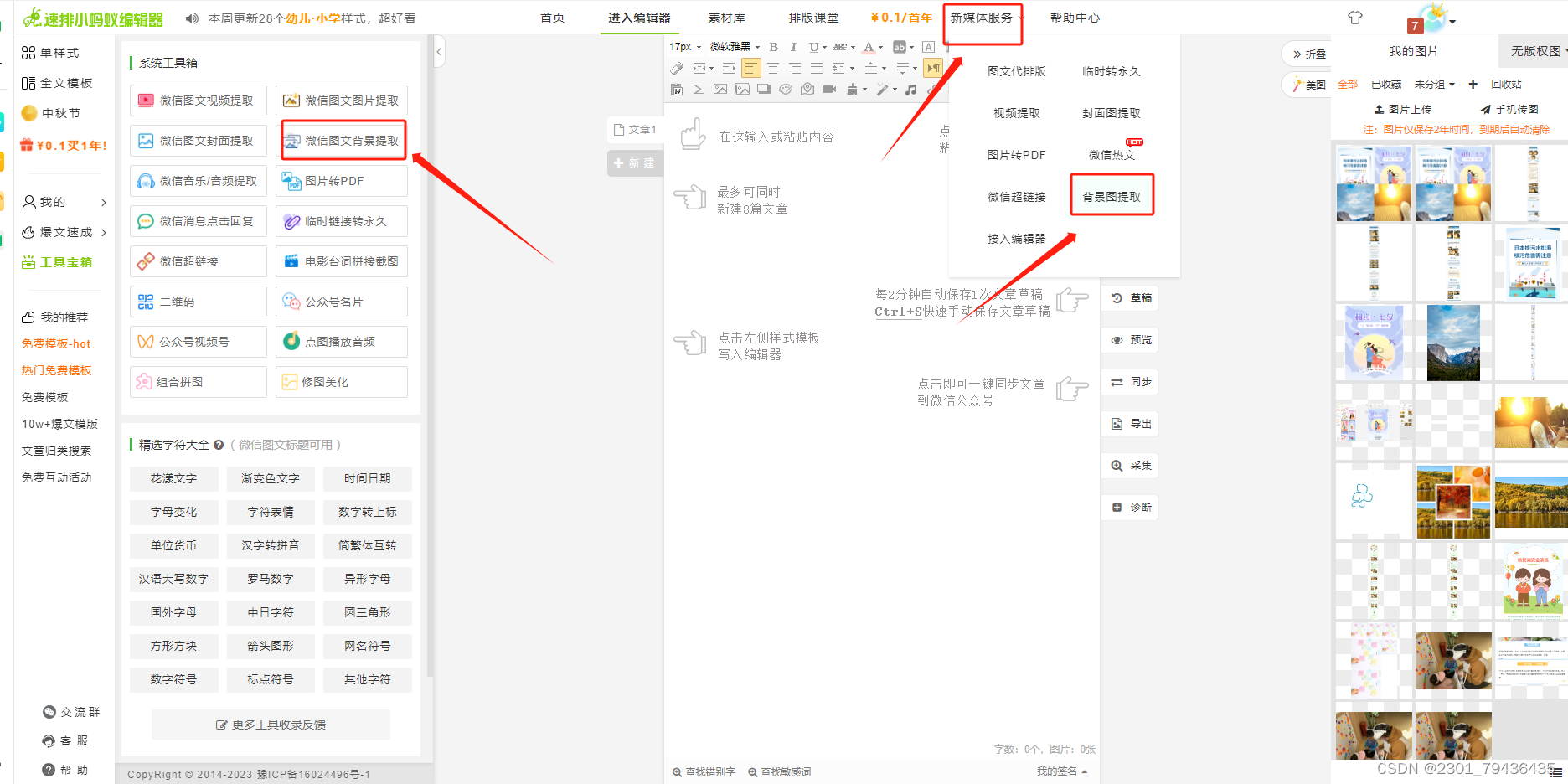This screenshot has height=784, width=1568.
Task: Click the magic wand auto-format icon
Action: coord(883,89)
